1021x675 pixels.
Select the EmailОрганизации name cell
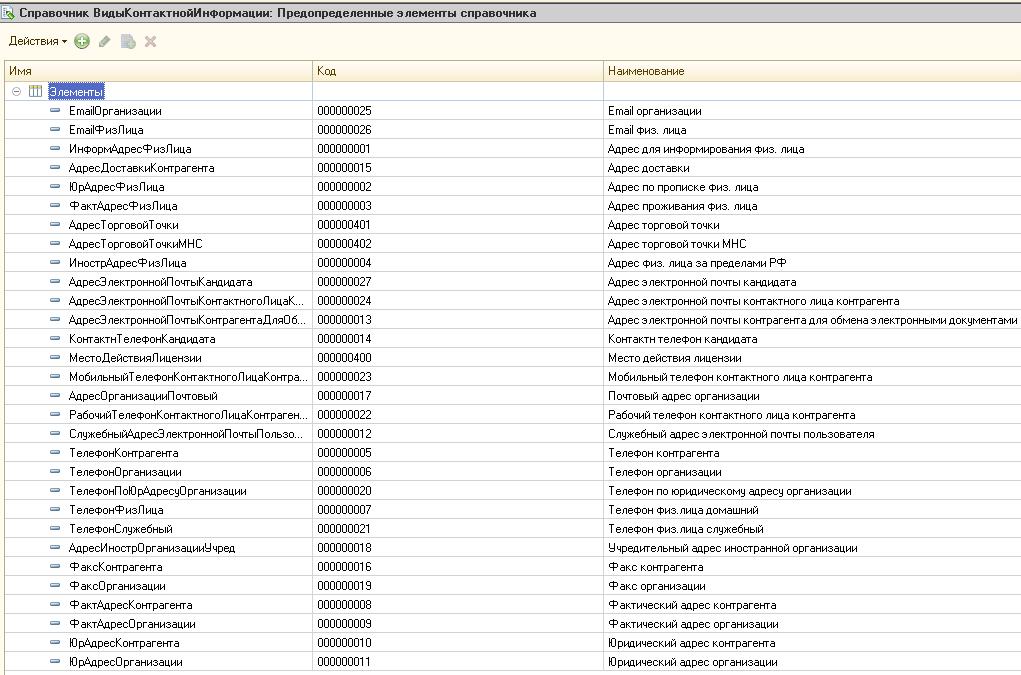(x=115, y=111)
